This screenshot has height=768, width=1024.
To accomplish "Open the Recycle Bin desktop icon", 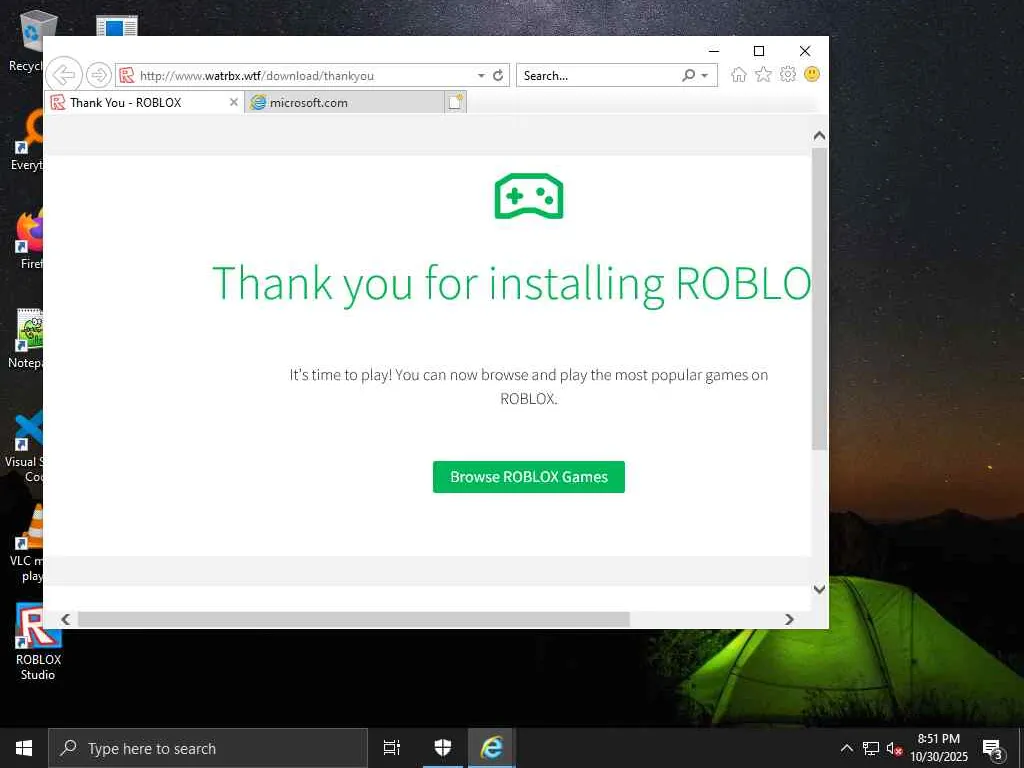I will [26, 42].
